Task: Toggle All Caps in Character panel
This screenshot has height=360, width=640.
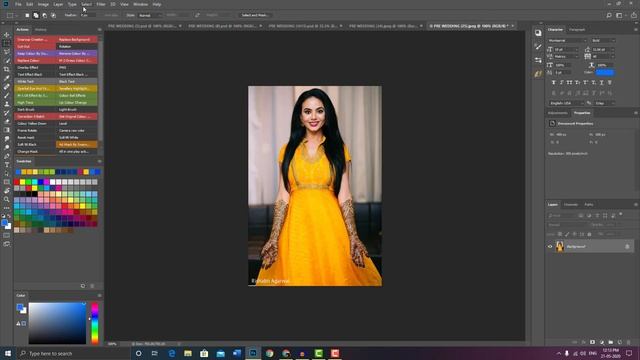Action: click(569, 82)
